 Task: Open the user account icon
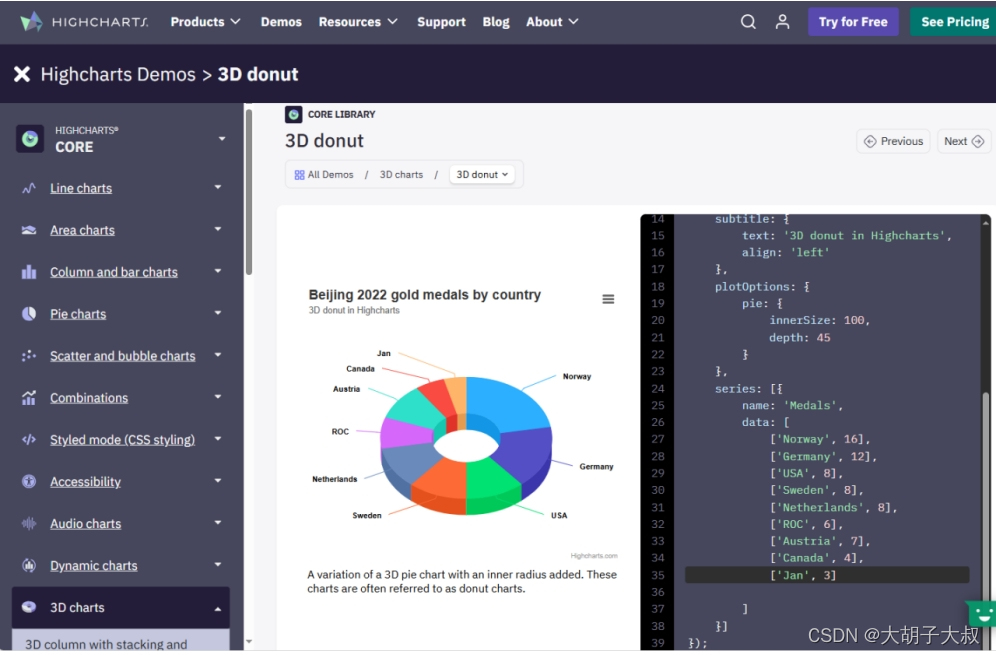tap(783, 22)
